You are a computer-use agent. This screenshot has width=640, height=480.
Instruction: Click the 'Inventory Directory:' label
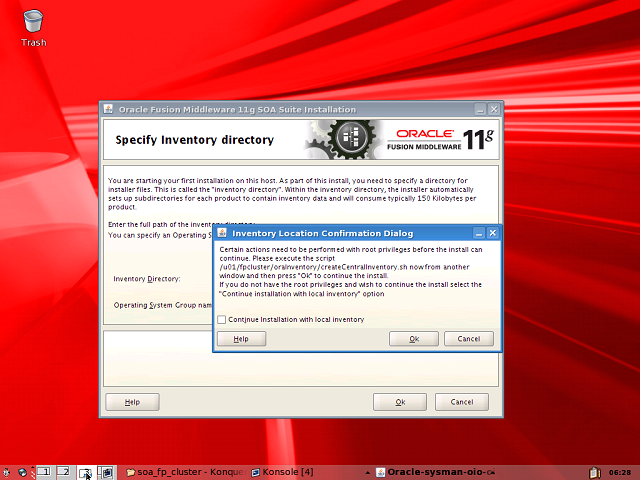[x=147, y=279]
